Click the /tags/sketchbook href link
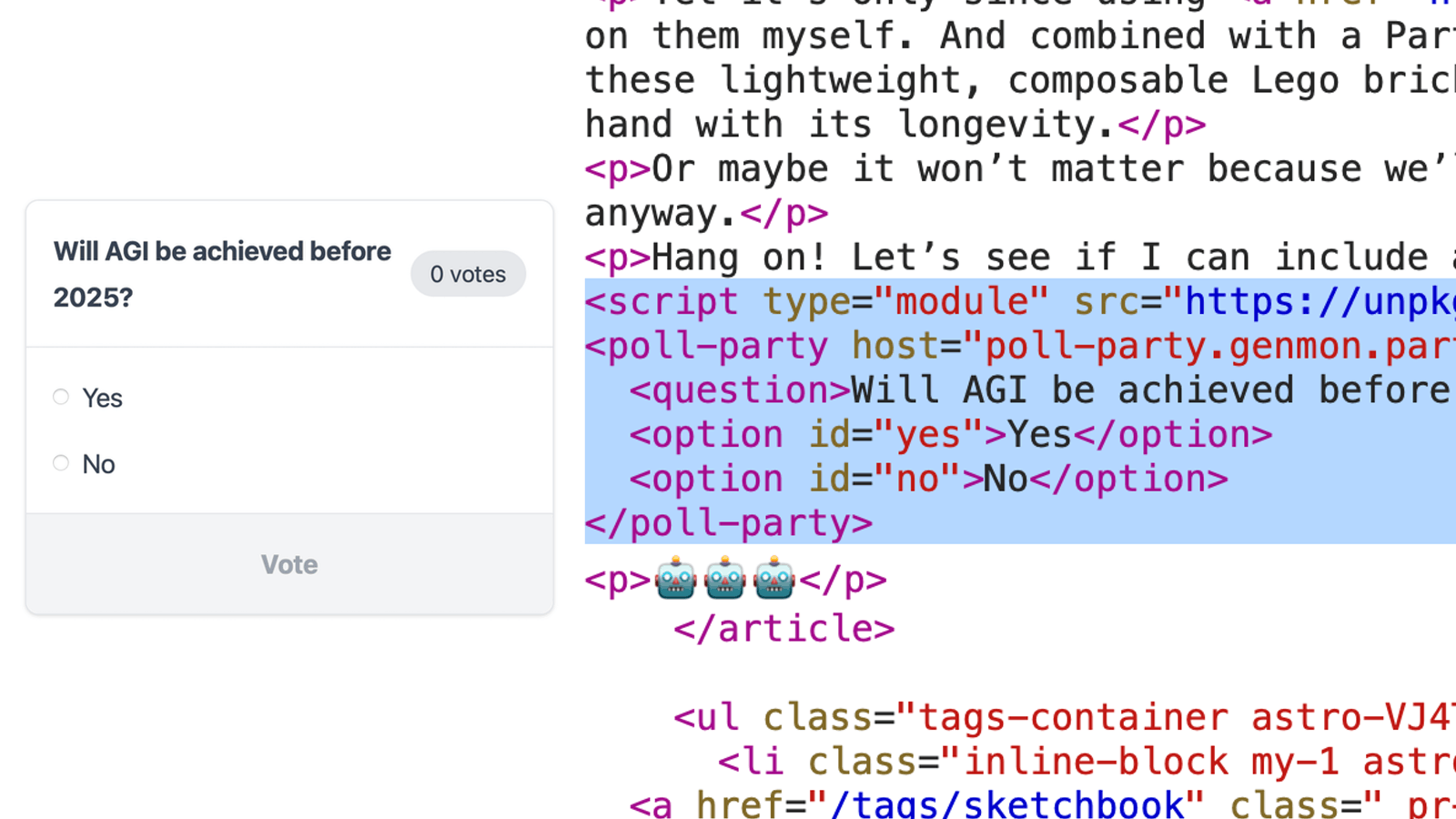1456x819 pixels. (x=1006, y=804)
